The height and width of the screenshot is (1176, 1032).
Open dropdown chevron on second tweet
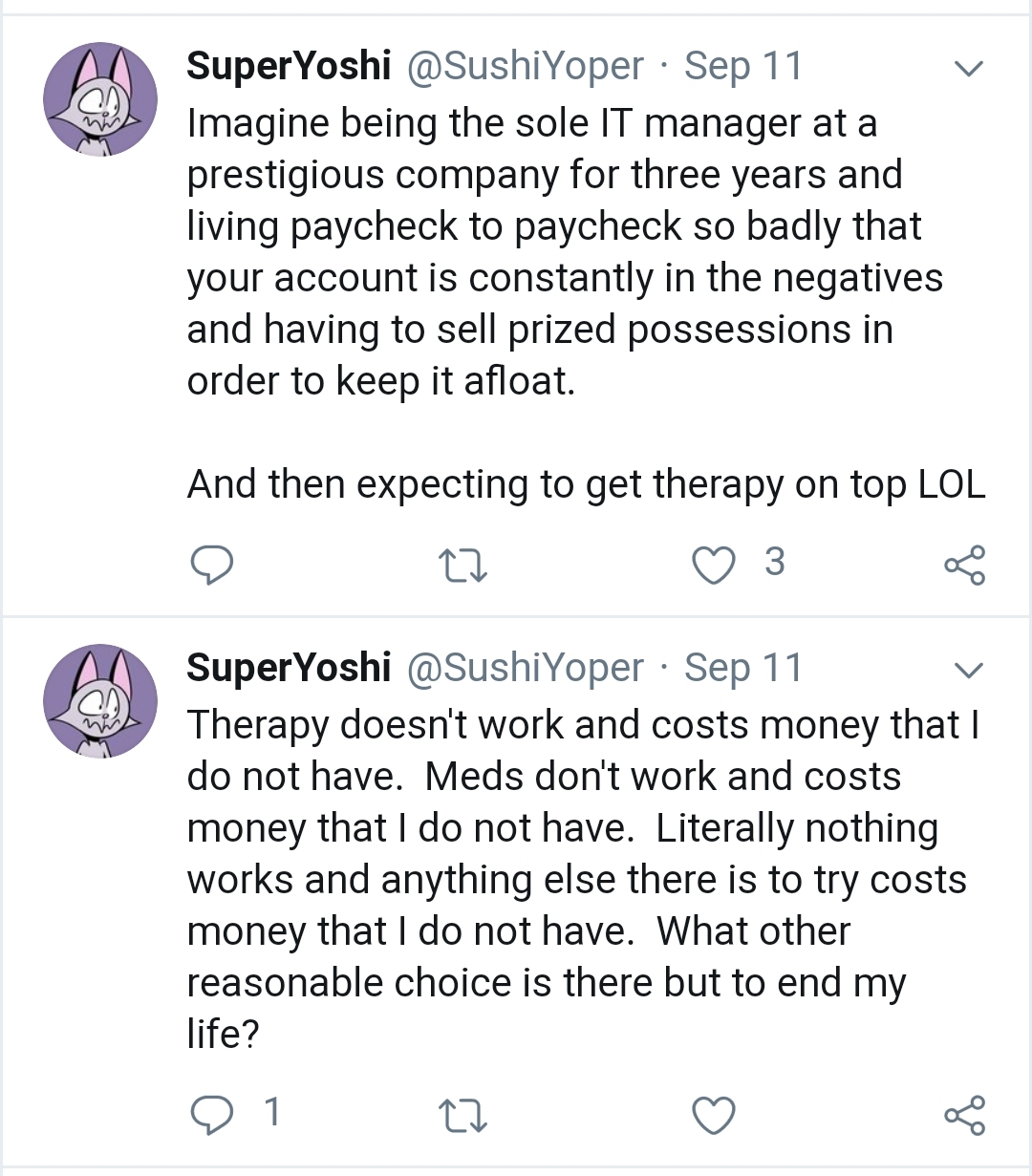pos(969,671)
